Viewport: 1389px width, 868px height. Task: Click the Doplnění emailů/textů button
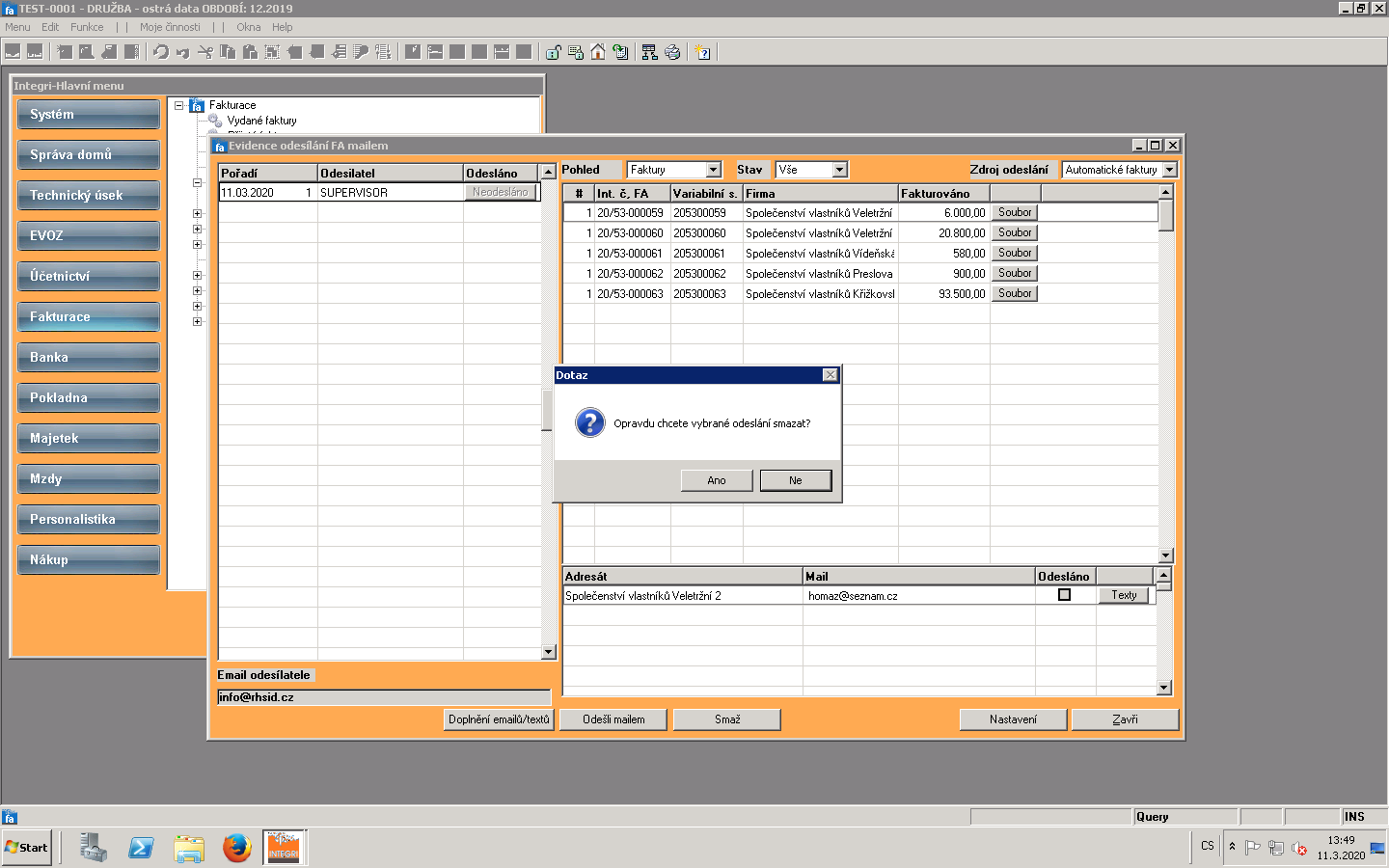[499, 719]
